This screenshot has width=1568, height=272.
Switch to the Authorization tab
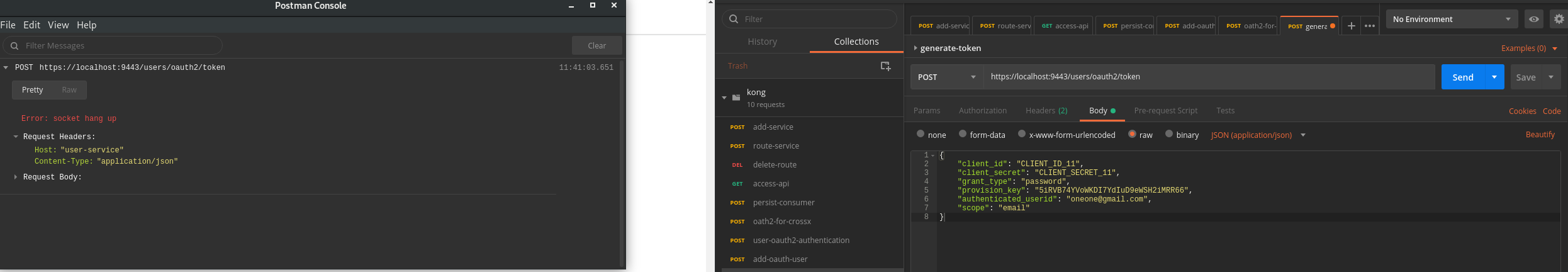pyautogui.click(x=982, y=111)
